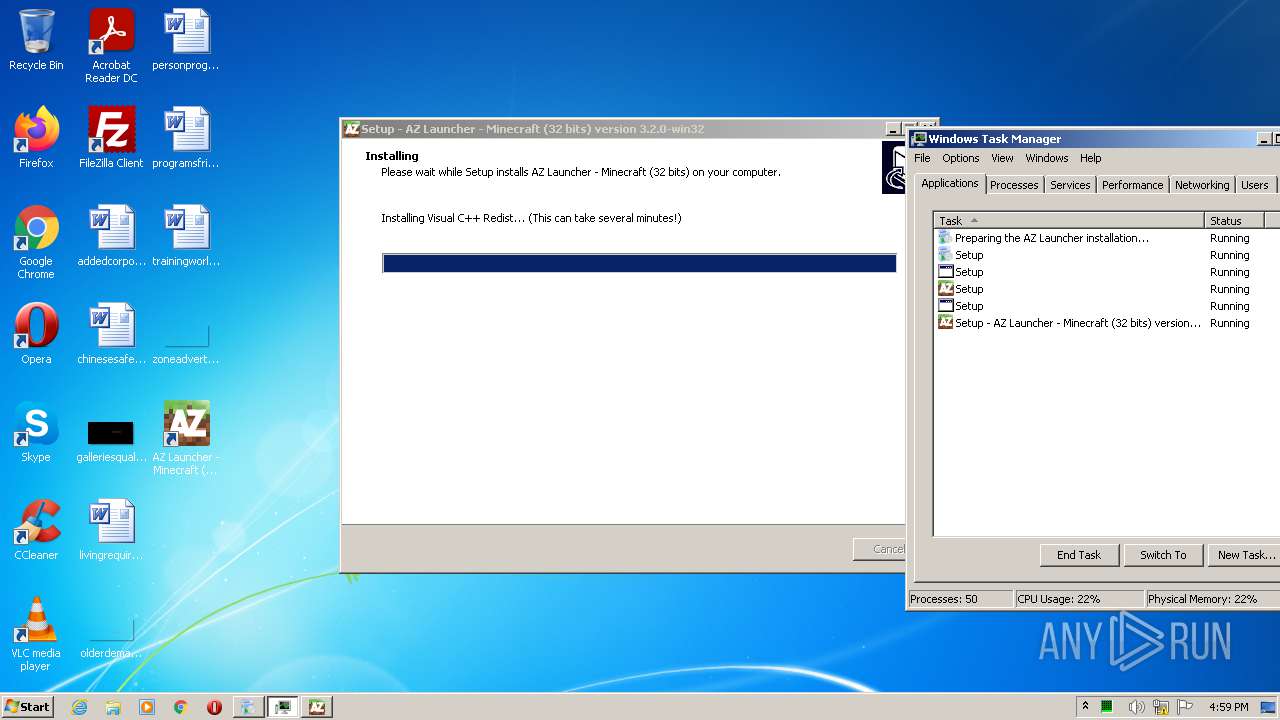This screenshot has height=720, width=1280.
Task: Launch Google Chrome from desktop
Action: [x=36, y=242]
